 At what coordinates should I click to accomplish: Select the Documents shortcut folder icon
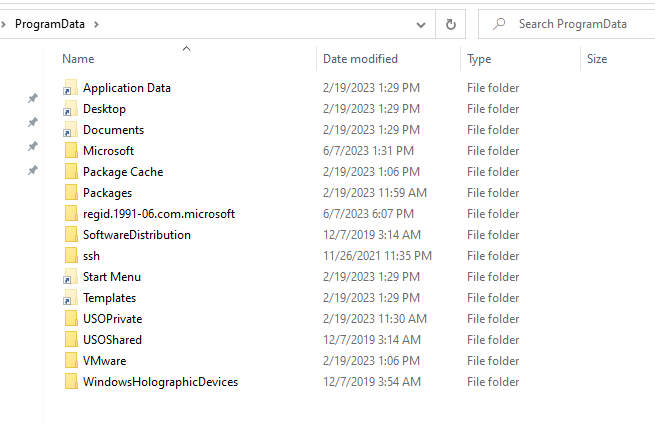(x=71, y=130)
